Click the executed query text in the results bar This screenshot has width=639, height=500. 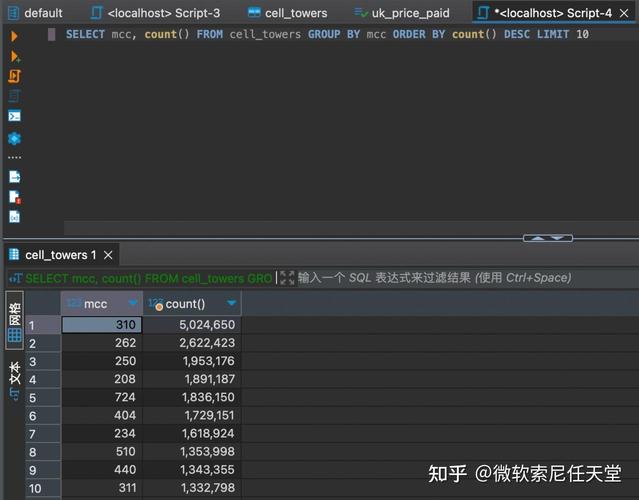coord(148,278)
